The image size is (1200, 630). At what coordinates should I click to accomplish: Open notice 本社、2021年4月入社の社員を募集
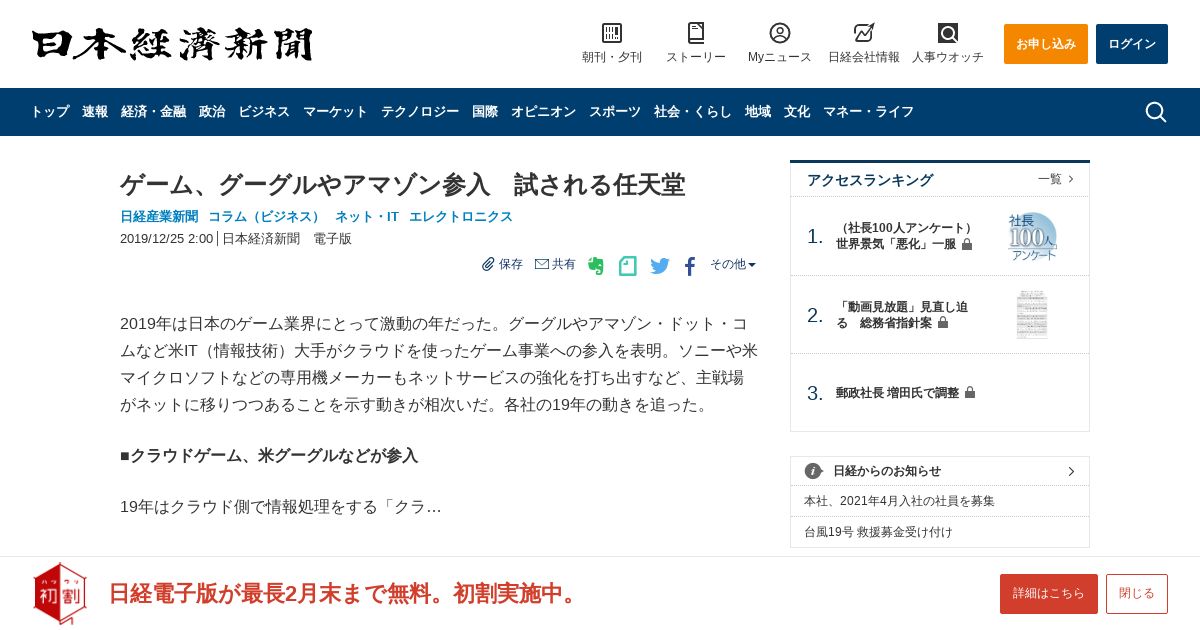899,501
